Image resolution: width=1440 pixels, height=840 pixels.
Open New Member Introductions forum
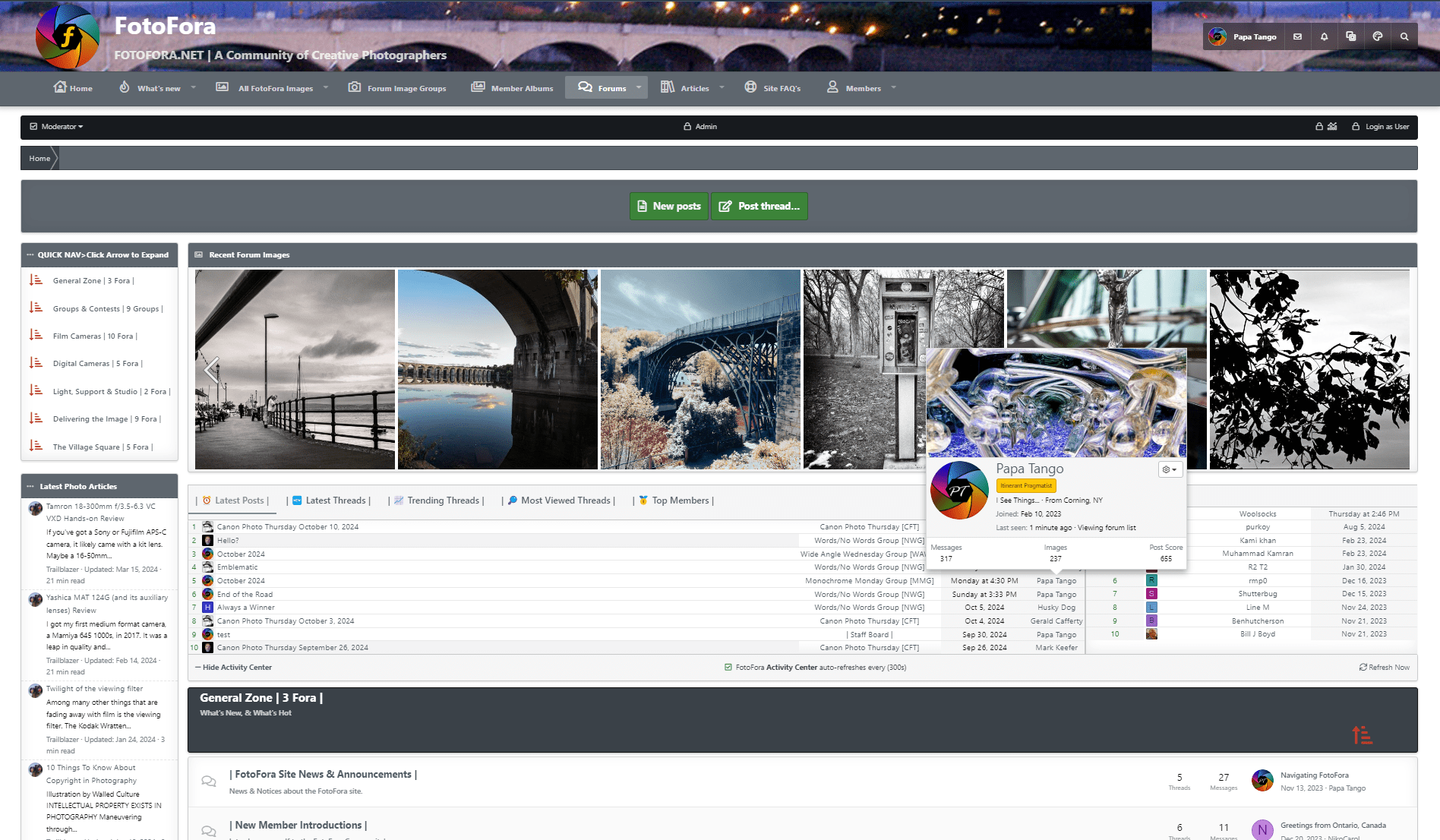coord(298,825)
